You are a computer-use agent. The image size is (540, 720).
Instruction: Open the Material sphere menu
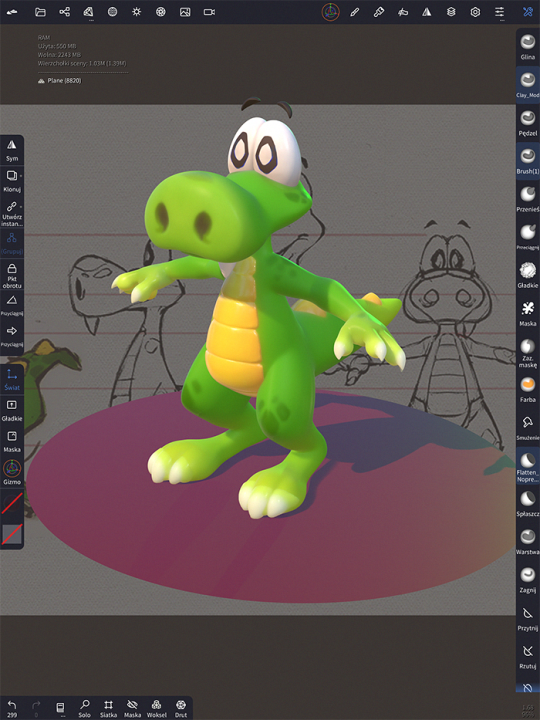pos(112,12)
